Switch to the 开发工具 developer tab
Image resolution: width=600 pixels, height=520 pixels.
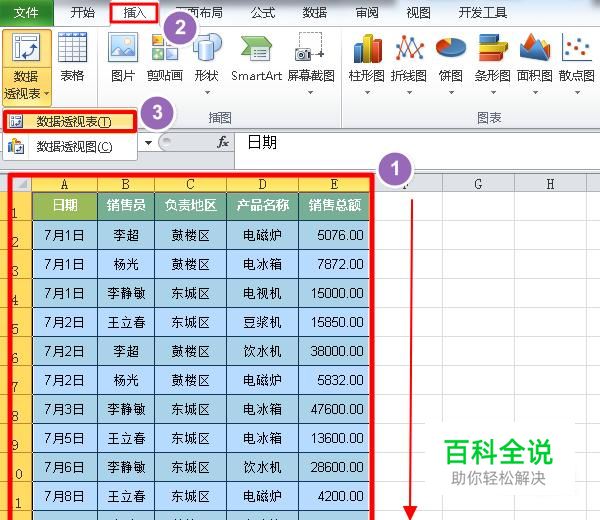pos(483,13)
